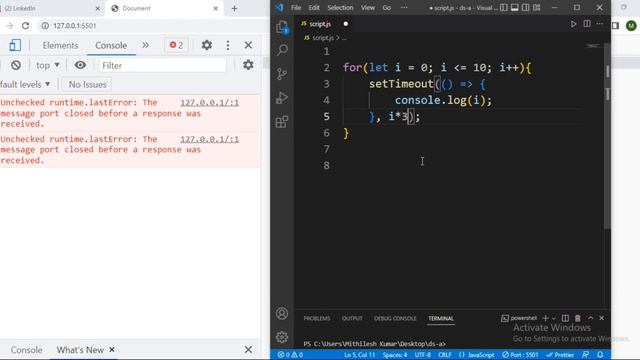Screen dimensions: 640x360
Task: Switch to the DevTools Elements tab
Action: click(x=60, y=45)
